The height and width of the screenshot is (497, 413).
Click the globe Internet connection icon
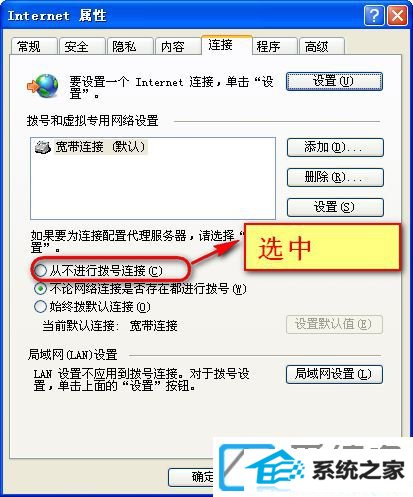(43, 86)
